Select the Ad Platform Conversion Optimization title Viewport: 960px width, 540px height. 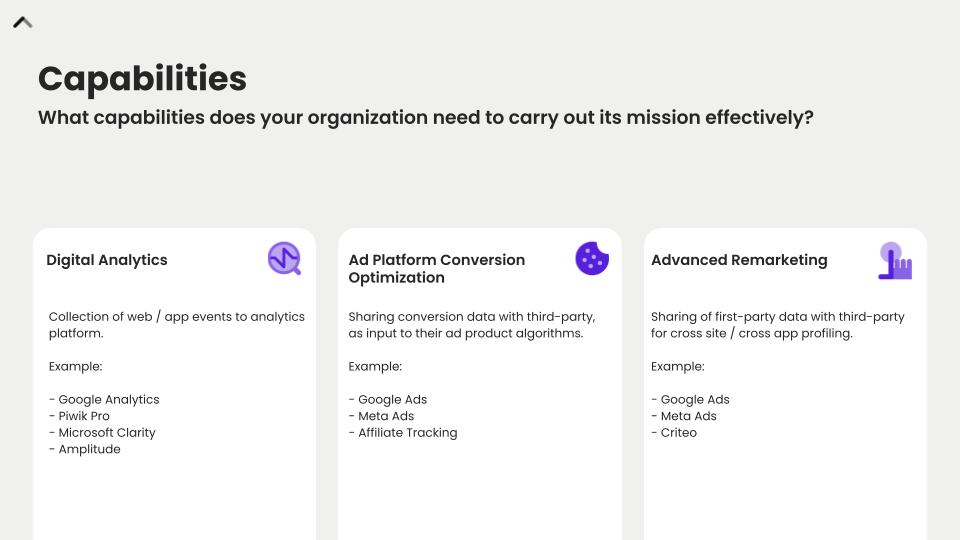tap(437, 269)
